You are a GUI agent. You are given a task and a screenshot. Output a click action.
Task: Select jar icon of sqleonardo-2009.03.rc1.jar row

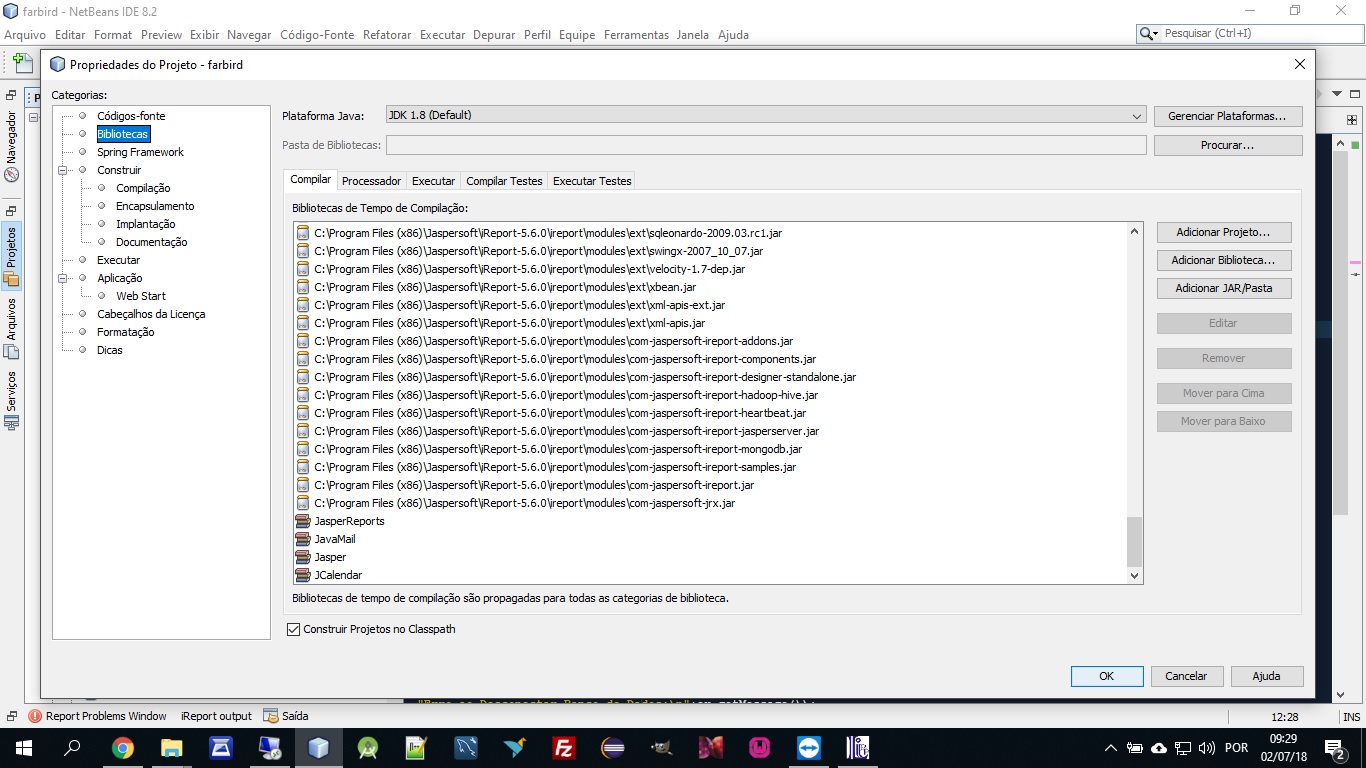coord(303,233)
